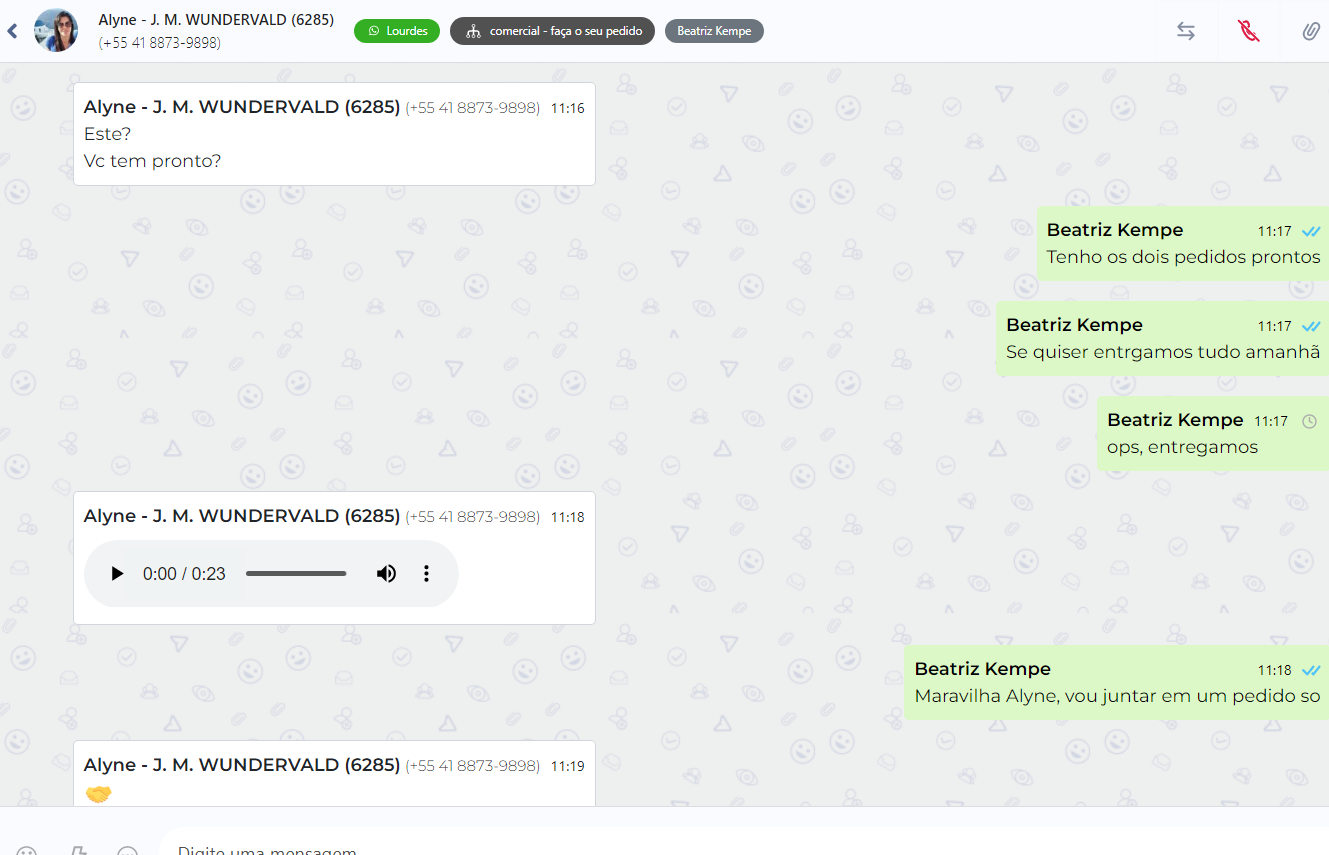Click the handshake emoji message
1329x855 pixels.
[98, 794]
